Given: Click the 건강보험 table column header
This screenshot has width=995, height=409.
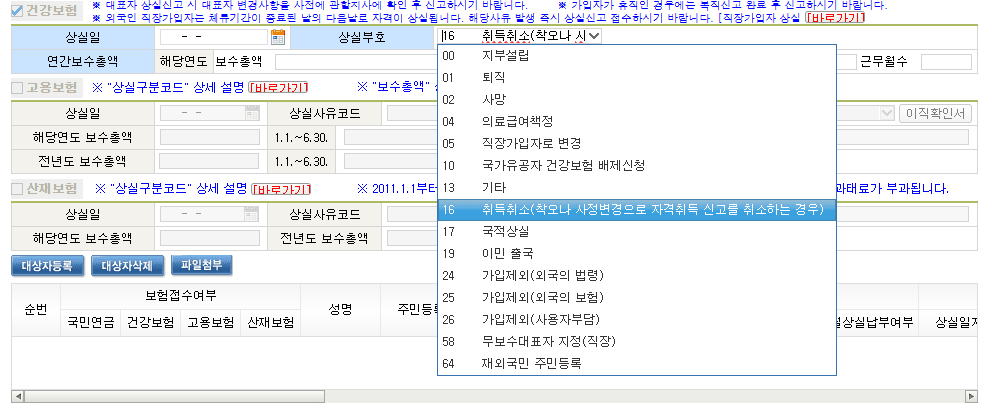Looking at the screenshot, I should click(150, 323).
